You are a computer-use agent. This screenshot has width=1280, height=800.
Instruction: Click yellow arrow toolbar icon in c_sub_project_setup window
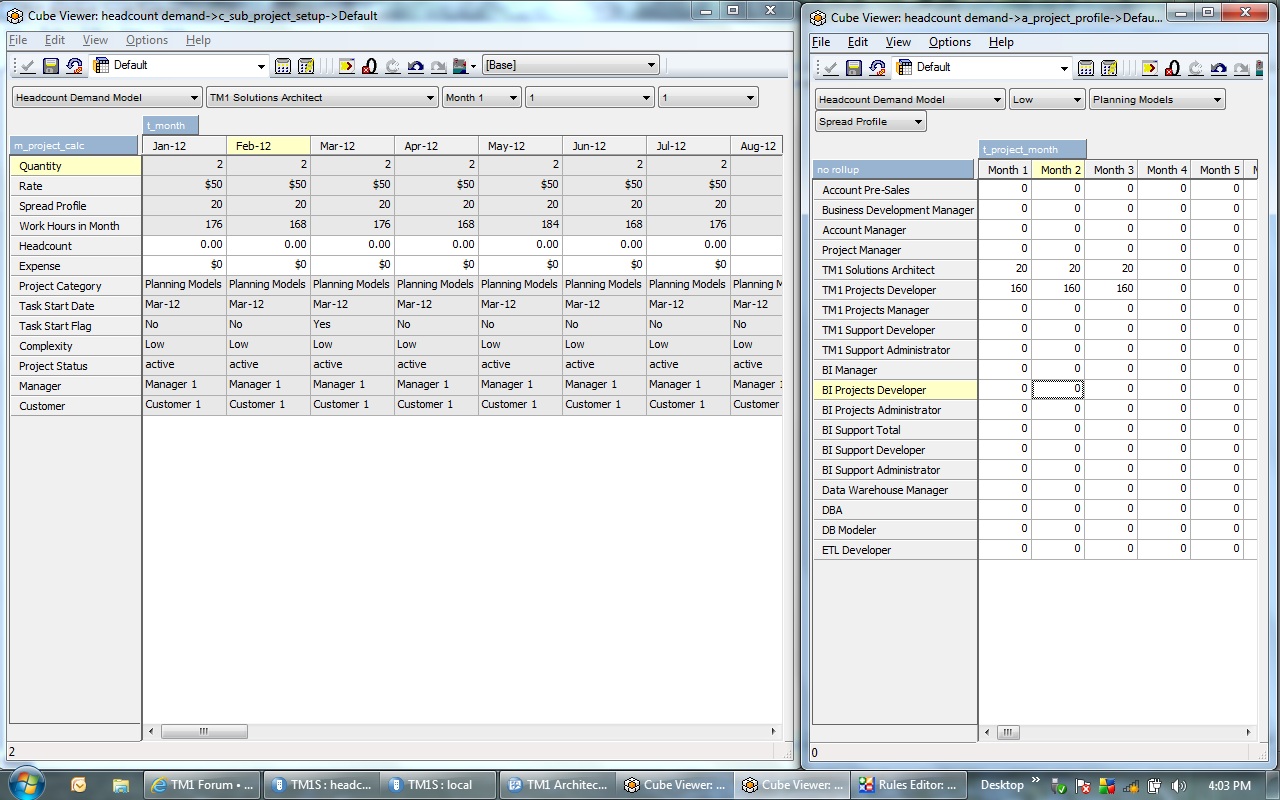[x=347, y=66]
